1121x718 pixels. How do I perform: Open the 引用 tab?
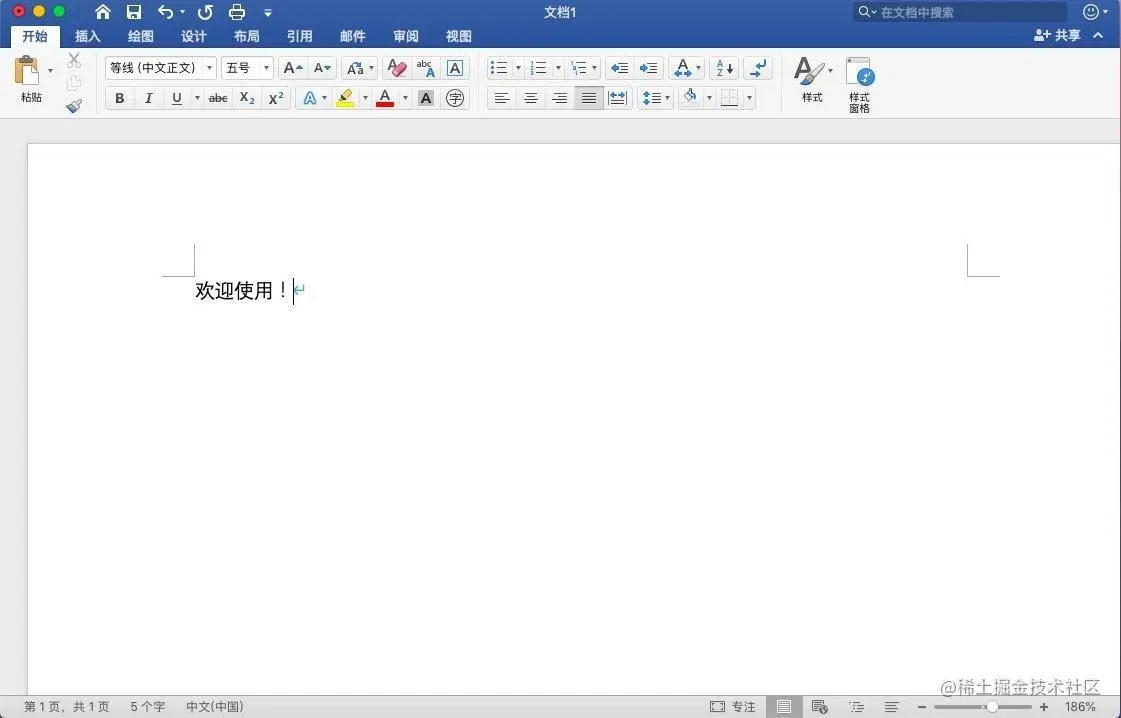[x=300, y=36]
